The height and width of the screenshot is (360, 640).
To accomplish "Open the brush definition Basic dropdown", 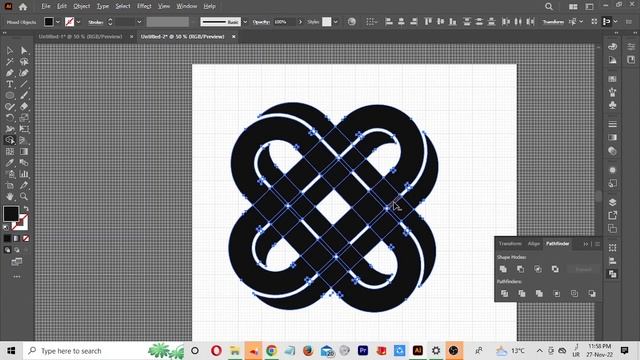I will pyautogui.click(x=245, y=22).
